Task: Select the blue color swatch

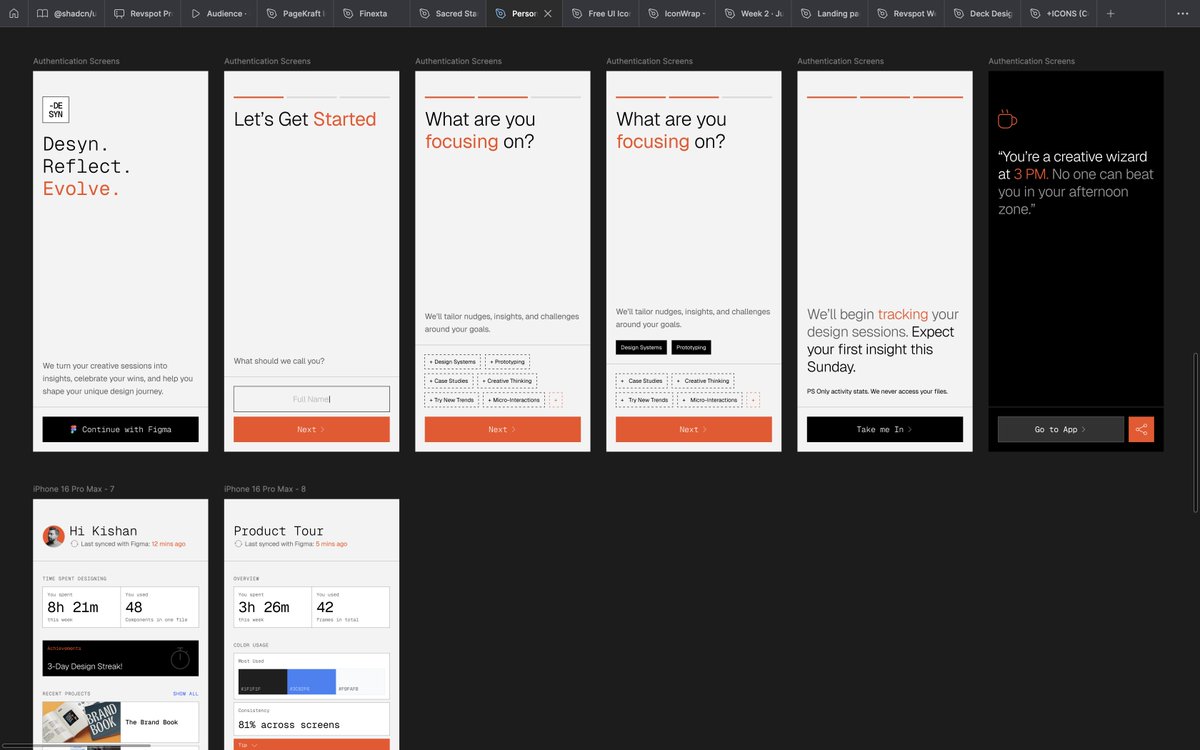Action: pos(311,682)
